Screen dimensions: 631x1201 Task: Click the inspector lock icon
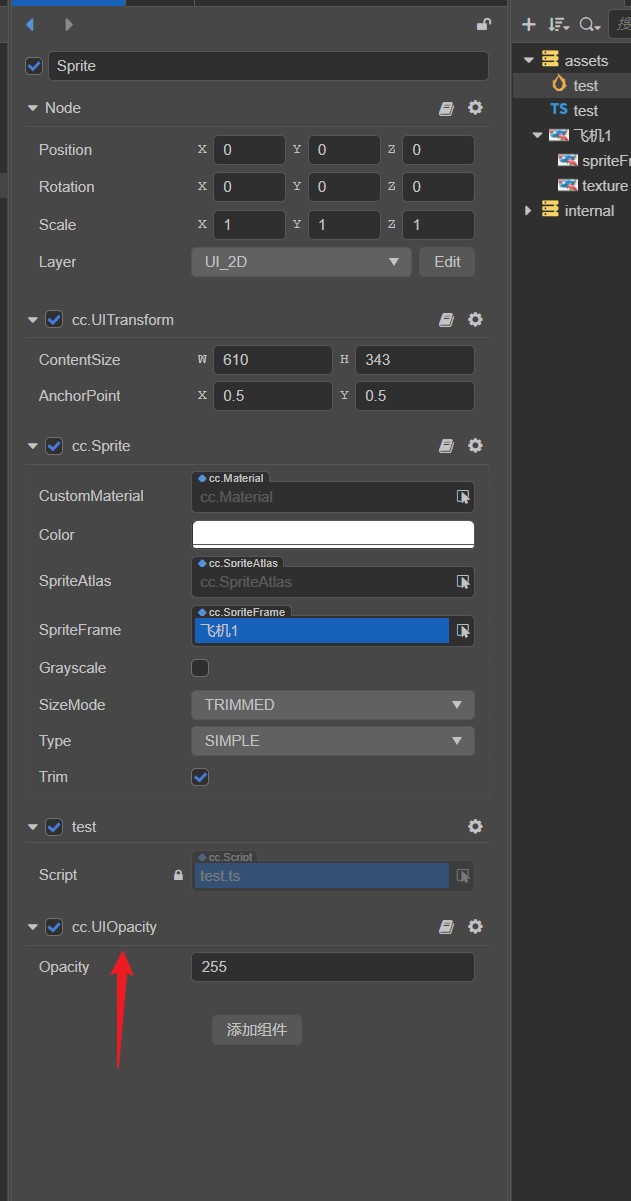[484, 25]
